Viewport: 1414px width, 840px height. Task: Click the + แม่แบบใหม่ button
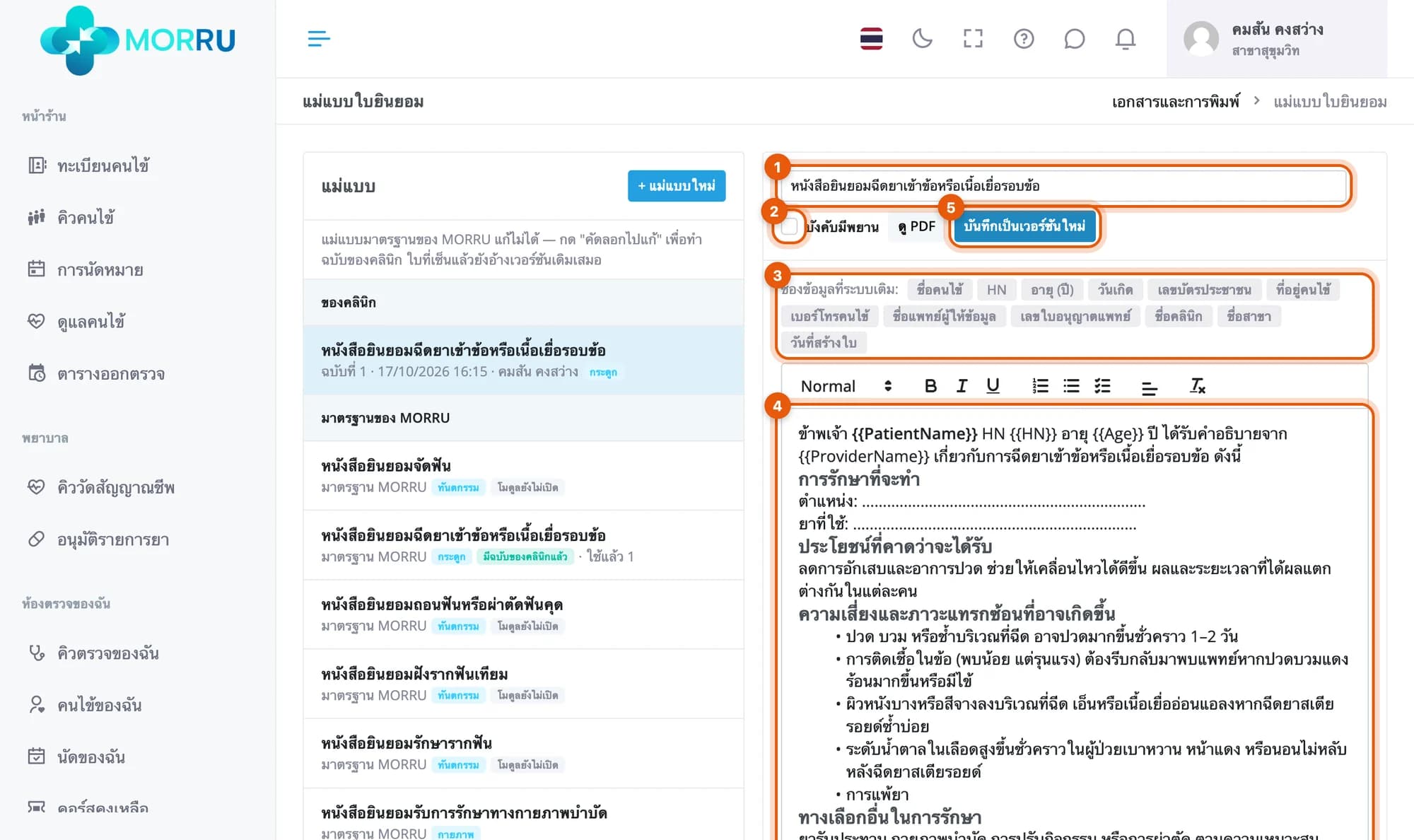click(676, 186)
